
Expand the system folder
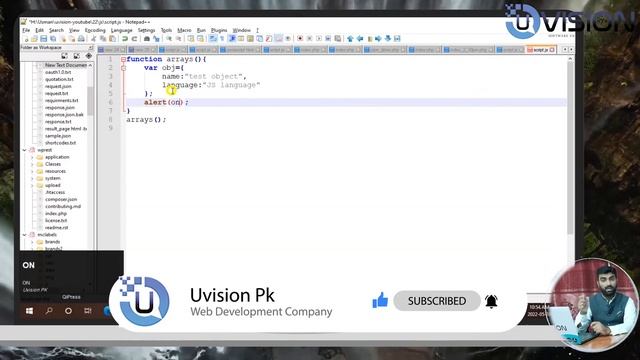click(x=32, y=178)
